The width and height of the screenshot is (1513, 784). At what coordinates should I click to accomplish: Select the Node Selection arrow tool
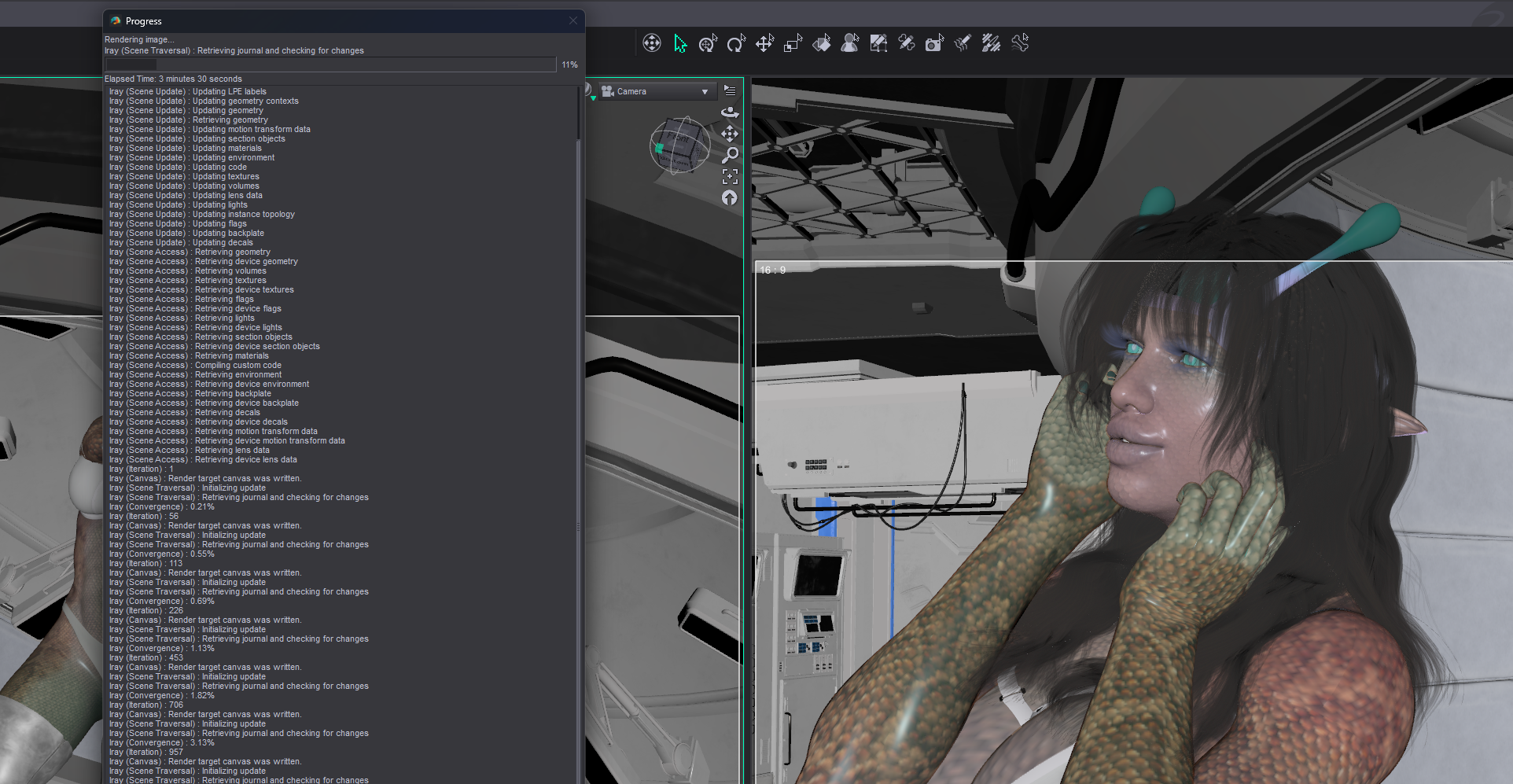coord(680,43)
